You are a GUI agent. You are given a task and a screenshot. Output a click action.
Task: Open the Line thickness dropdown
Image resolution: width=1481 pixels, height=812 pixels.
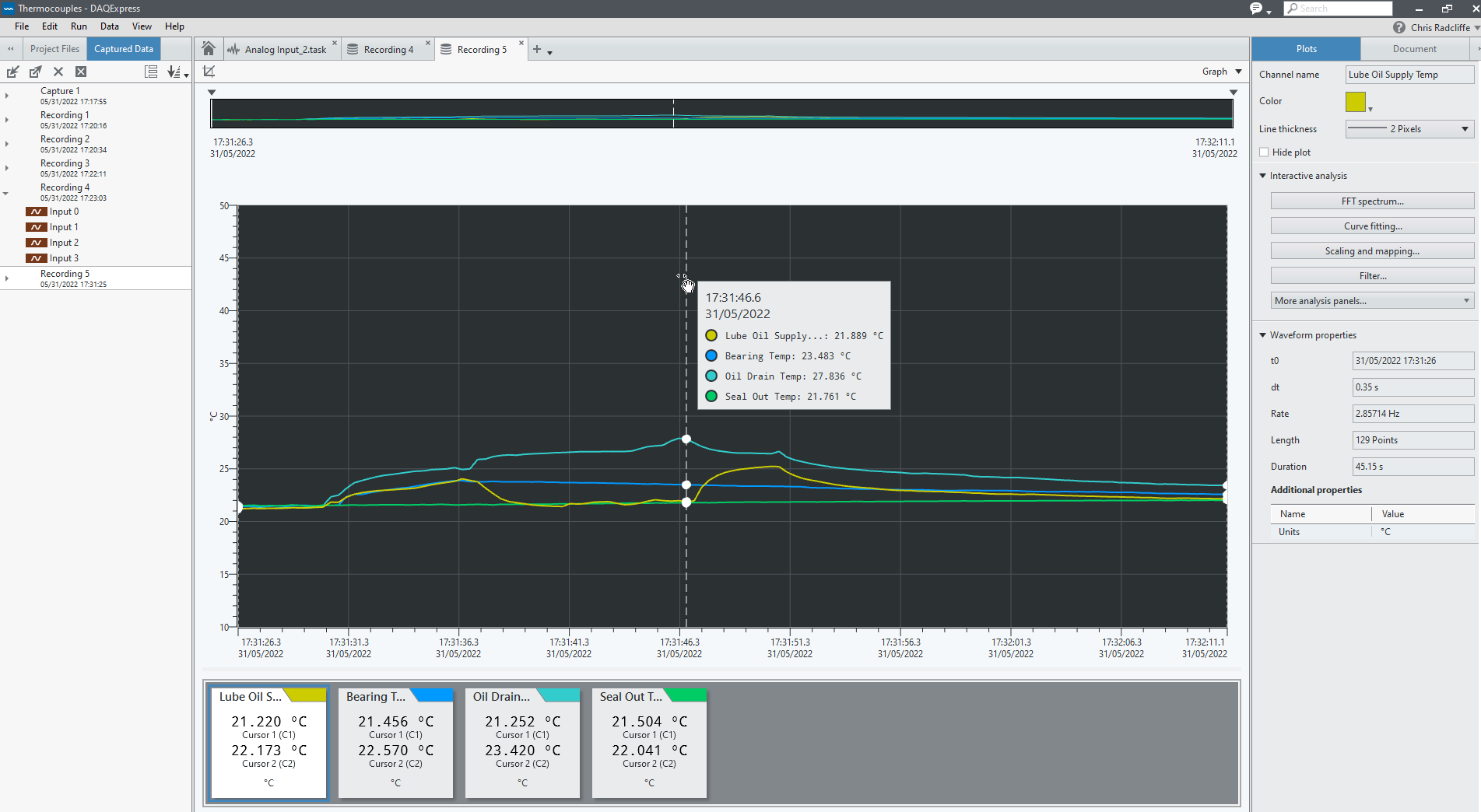point(1409,129)
